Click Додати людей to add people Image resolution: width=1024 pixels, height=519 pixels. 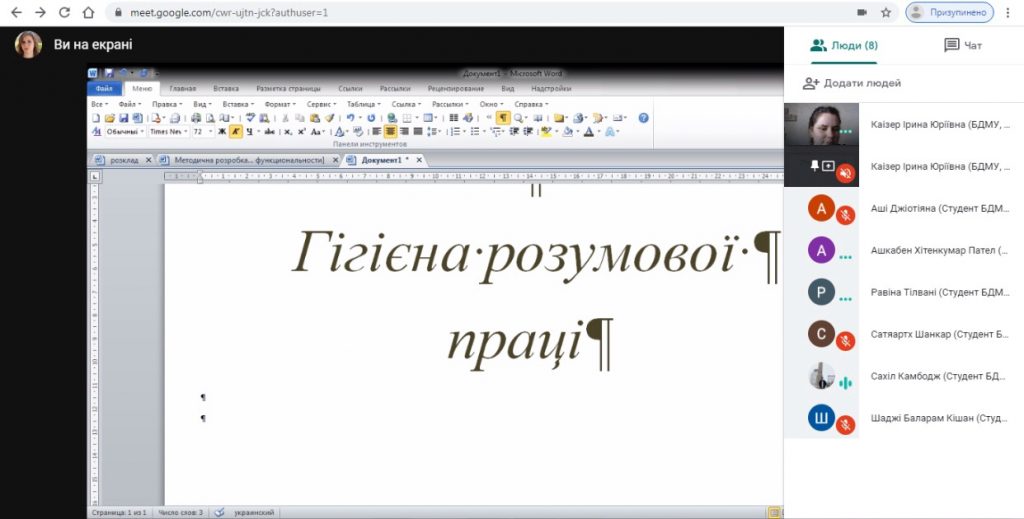[x=852, y=83]
